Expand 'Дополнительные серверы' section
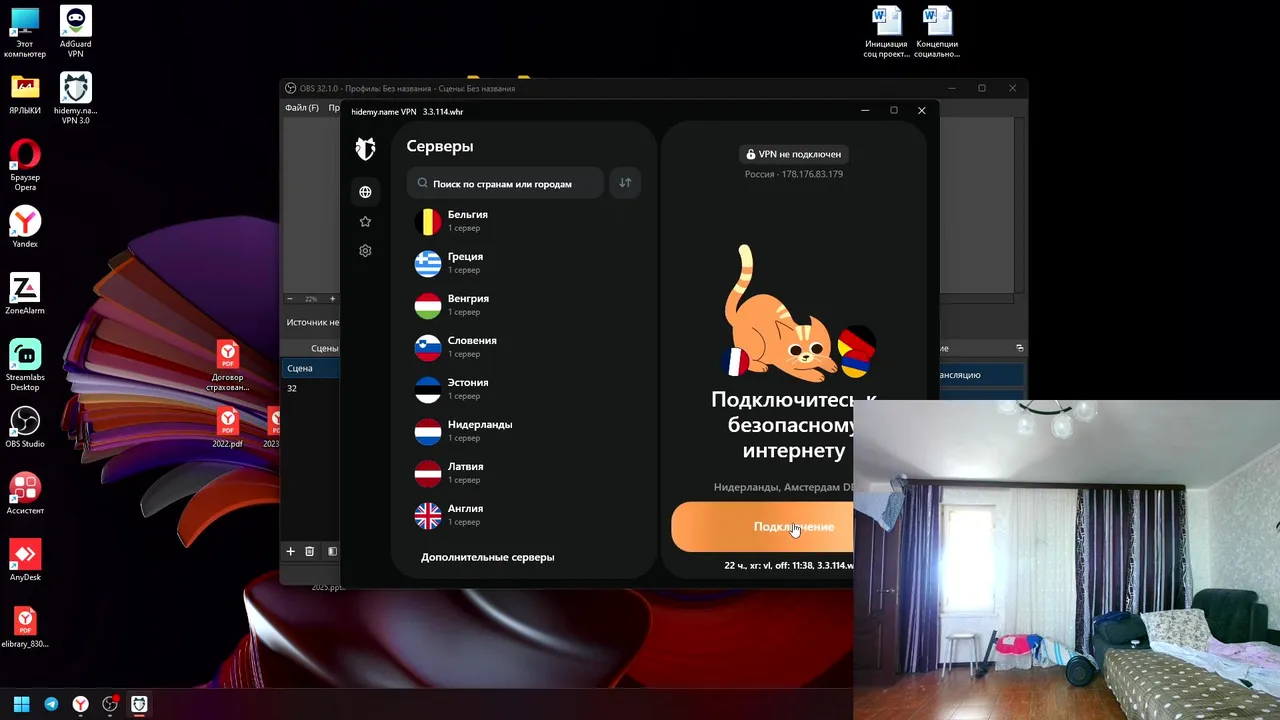This screenshot has height=720, width=1280. tap(487, 557)
